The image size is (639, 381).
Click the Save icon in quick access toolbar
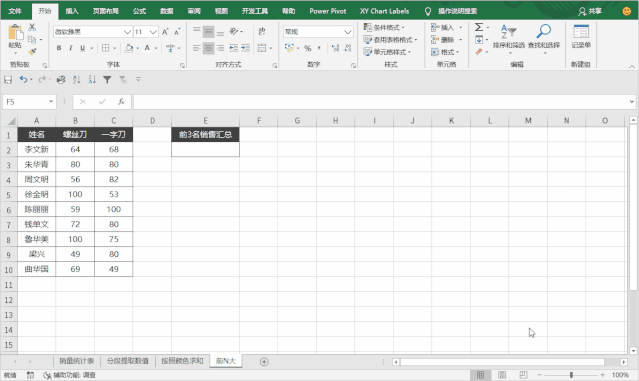(x=8, y=79)
